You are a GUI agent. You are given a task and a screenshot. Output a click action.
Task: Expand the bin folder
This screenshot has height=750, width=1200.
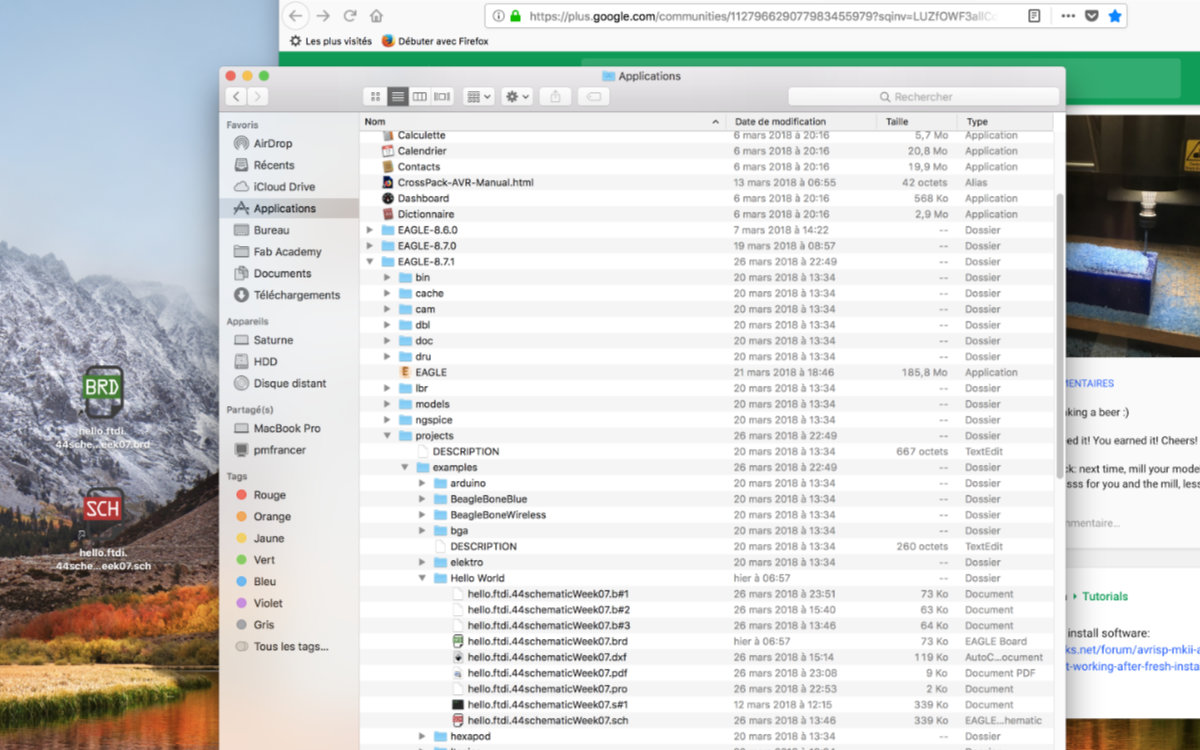coord(388,278)
